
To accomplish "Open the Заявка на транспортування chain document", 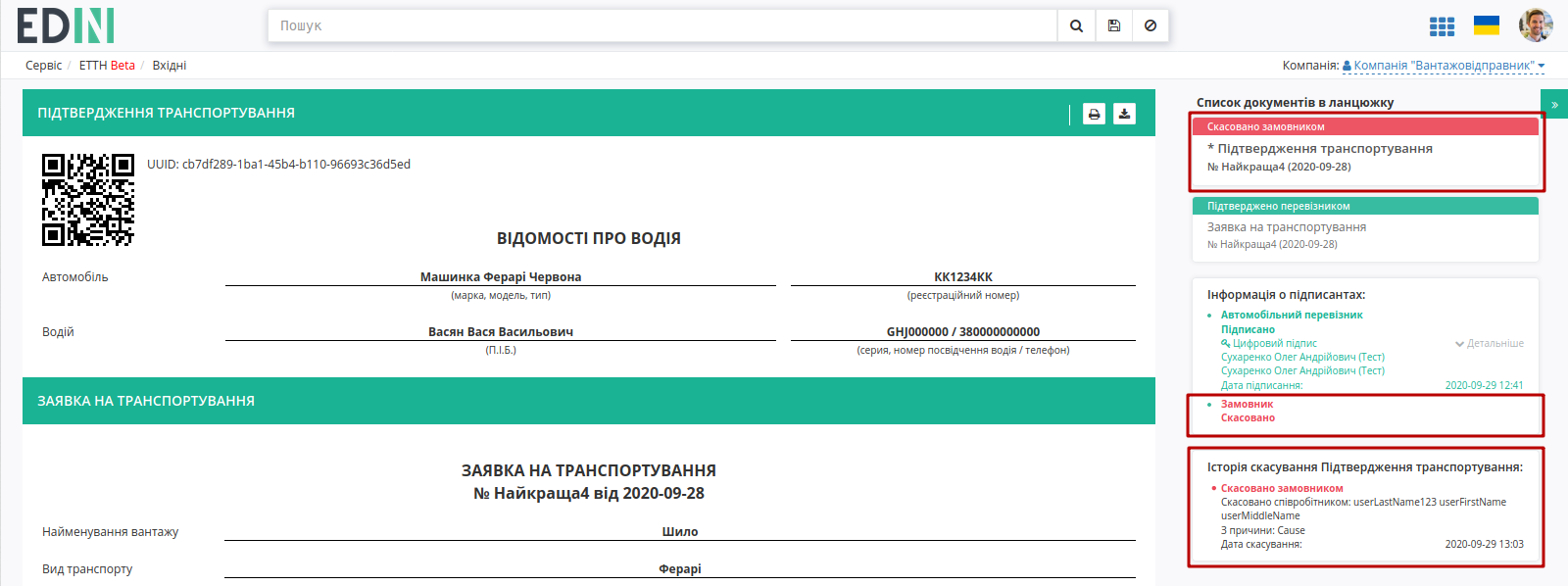I will tap(1287, 227).
